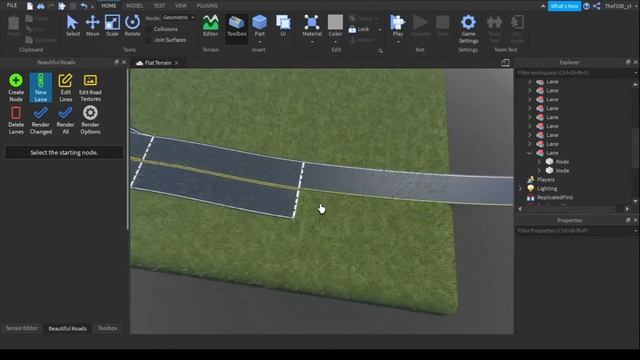The image size is (640, 360).
Task: Open the FILE menu
Action: pos(12,6)
